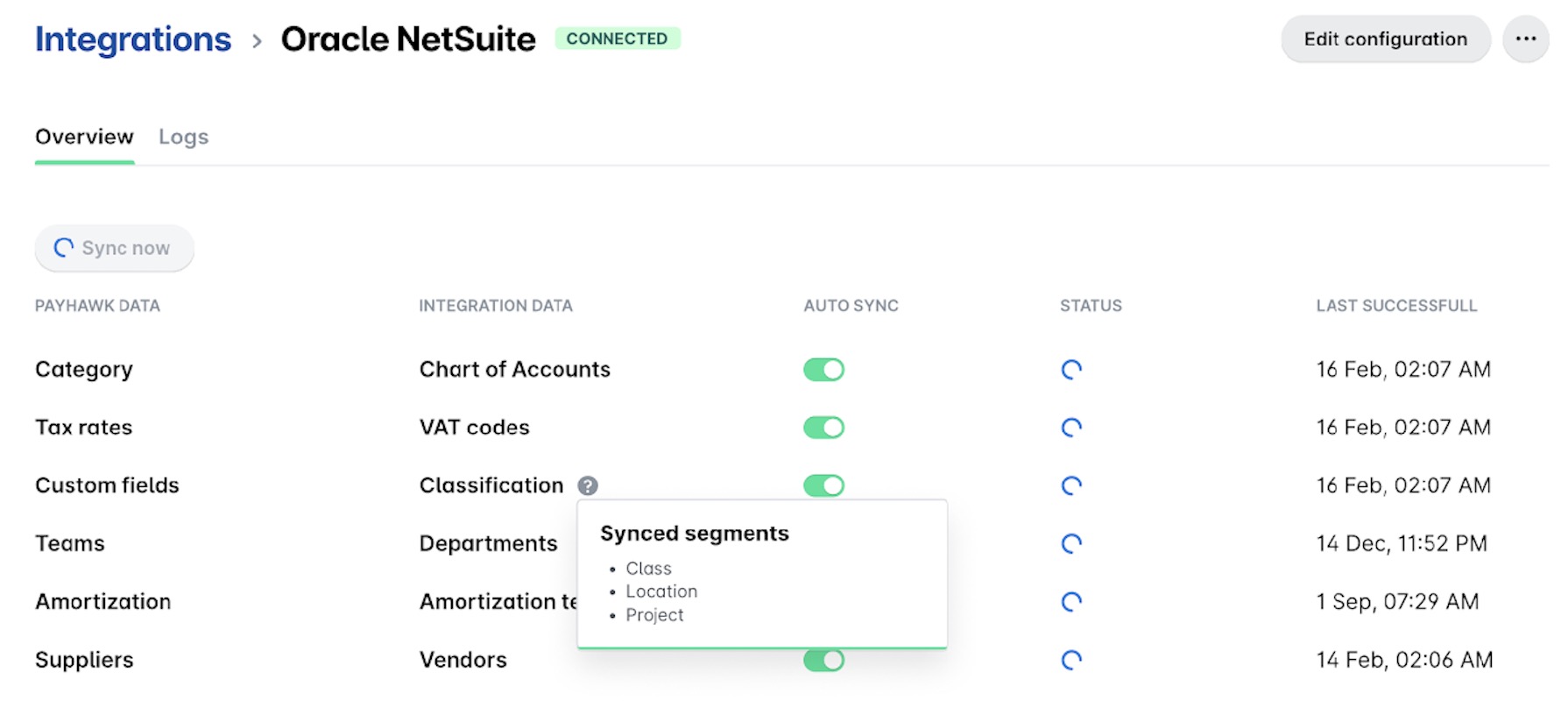
Task: Click the Category row sync status spinner
Action: pyautogui.click(x=1071, y=370)
